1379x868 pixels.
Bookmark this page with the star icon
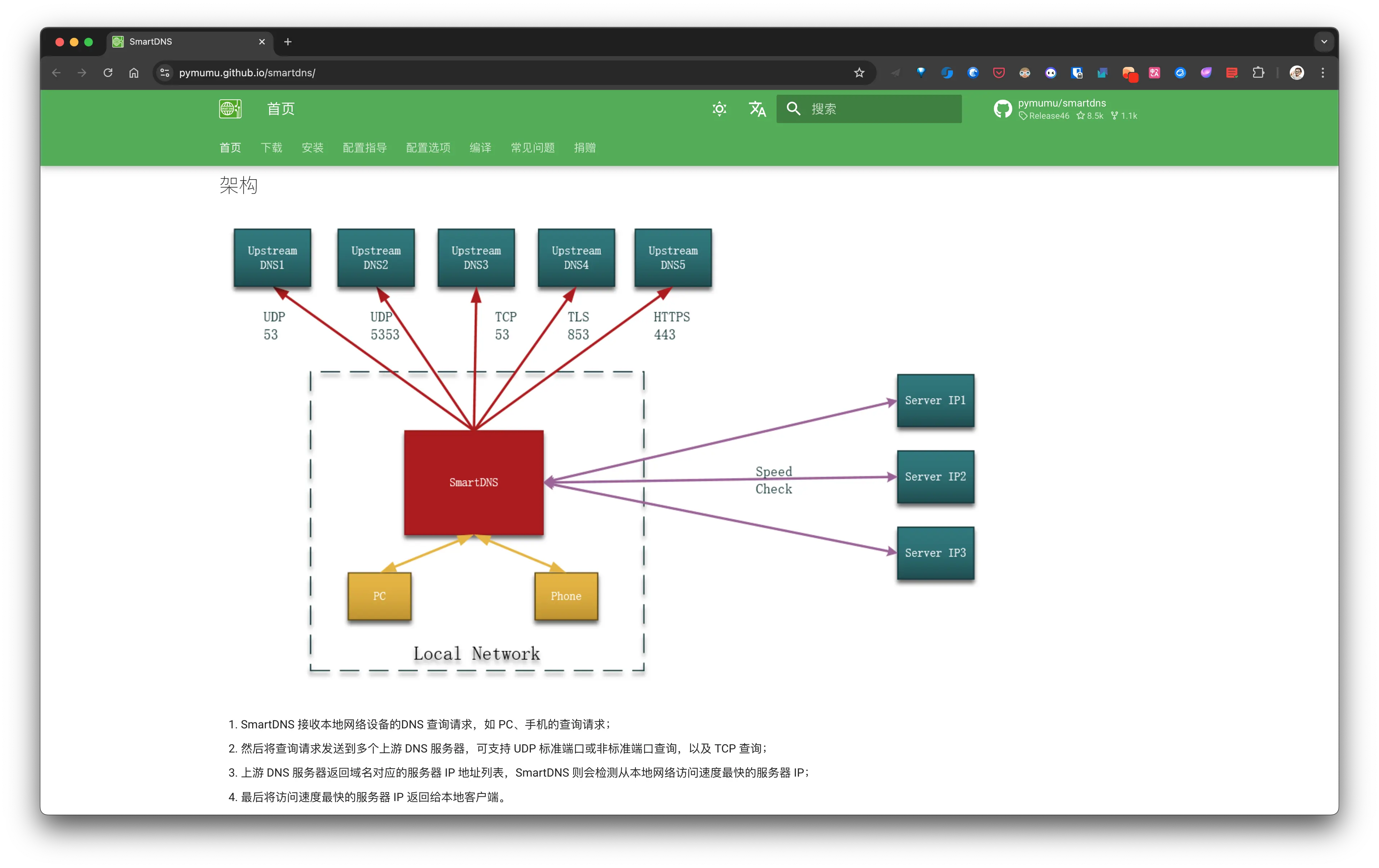tap(859, 73)
